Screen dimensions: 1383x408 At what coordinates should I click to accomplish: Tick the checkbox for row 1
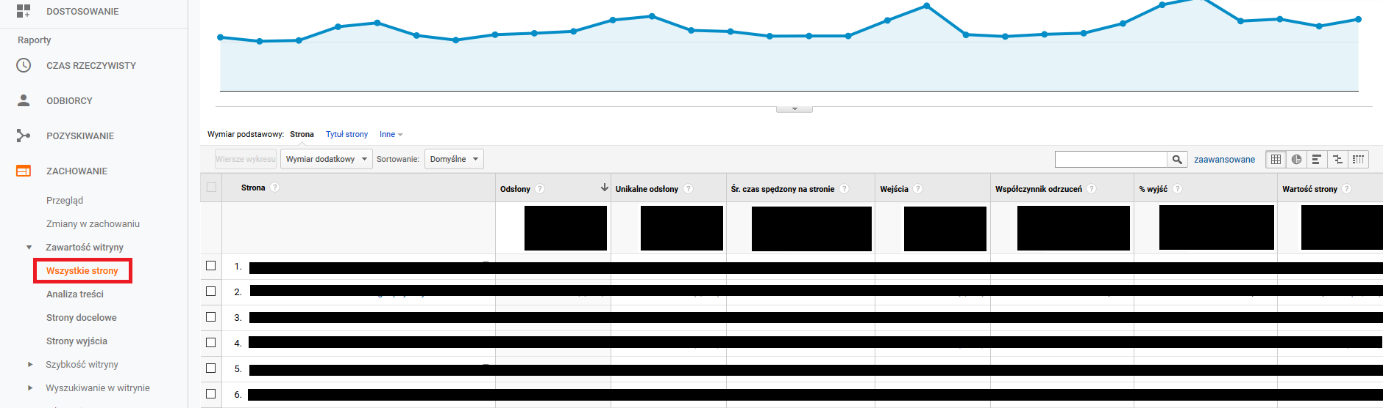point(211,266)
